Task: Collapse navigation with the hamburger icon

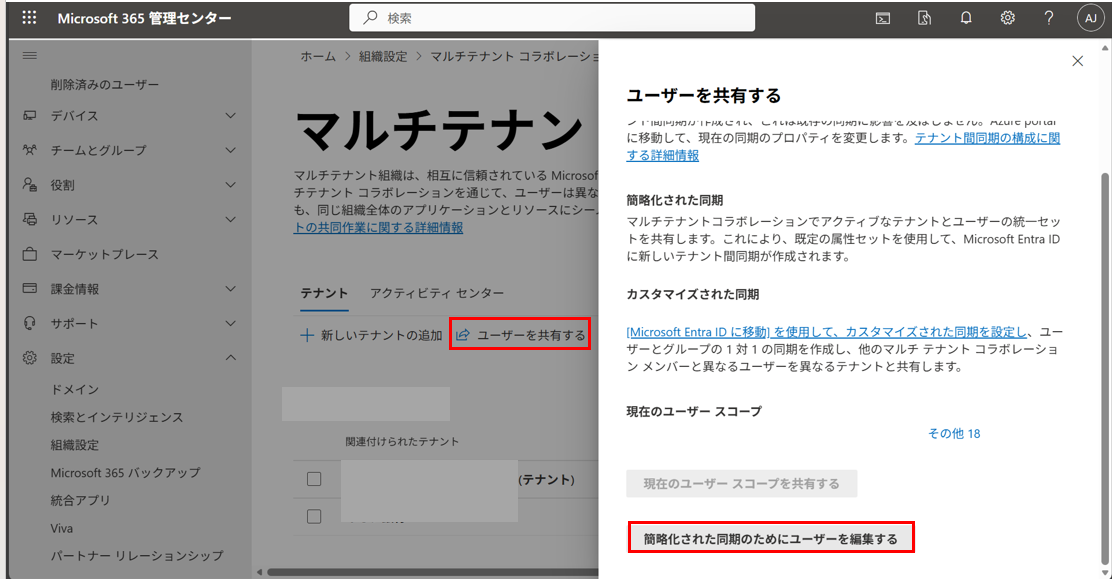Action: pos(30,55)
